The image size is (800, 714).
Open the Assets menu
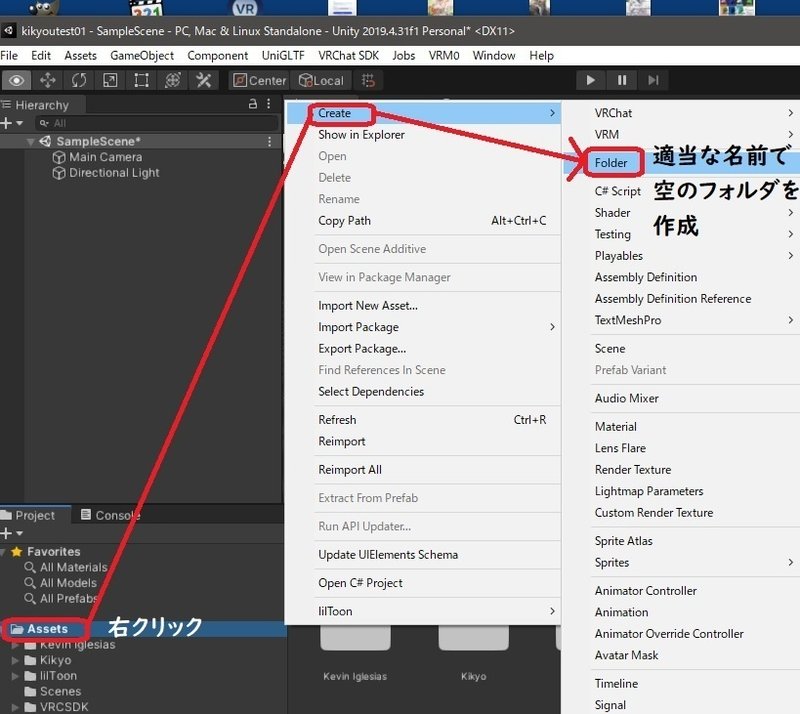tap(80, 55)
